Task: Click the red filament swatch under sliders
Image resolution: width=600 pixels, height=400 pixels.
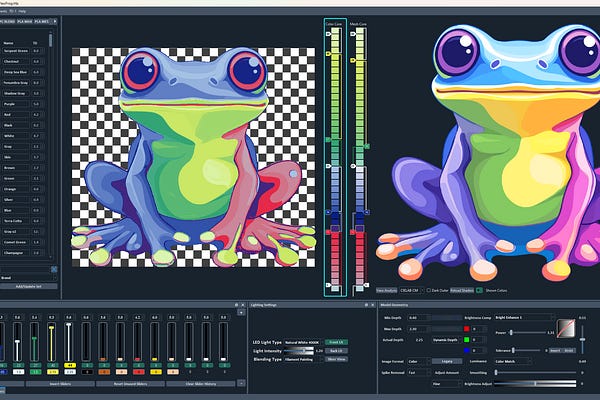Action: 139,372
